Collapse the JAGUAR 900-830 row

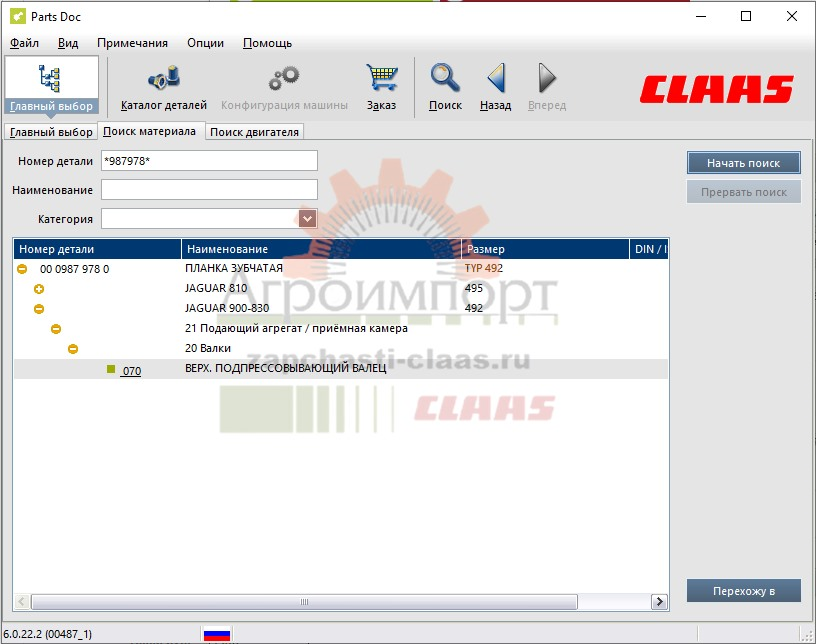coord(39,309)
